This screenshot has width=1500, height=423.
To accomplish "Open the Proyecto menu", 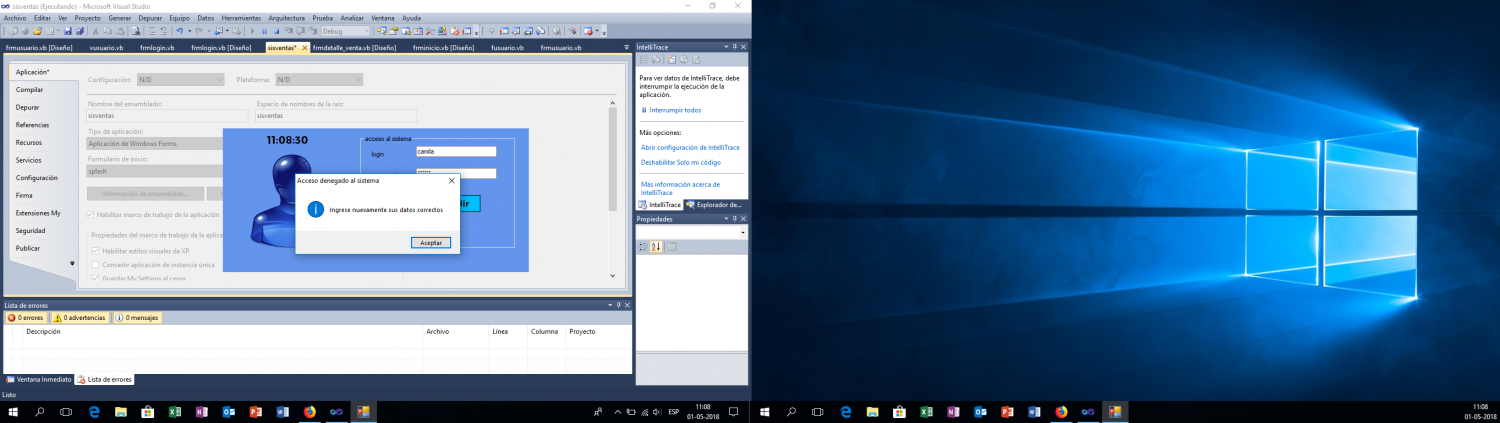I will click(88, 18).
